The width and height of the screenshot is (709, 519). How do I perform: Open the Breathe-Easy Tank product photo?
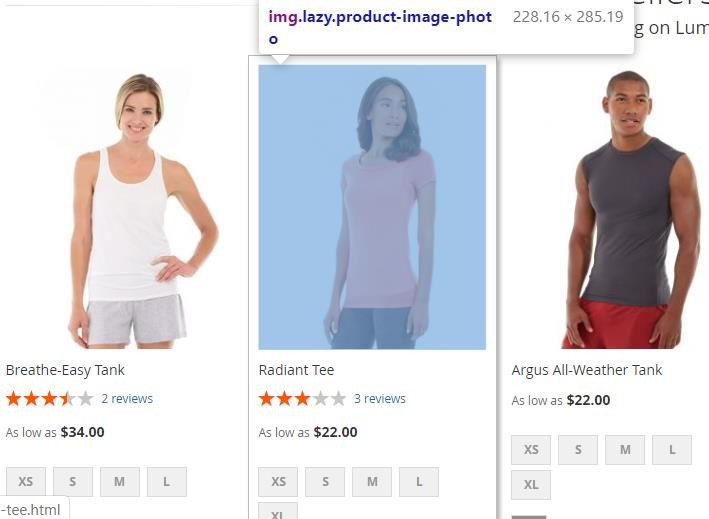click(119, 207)
